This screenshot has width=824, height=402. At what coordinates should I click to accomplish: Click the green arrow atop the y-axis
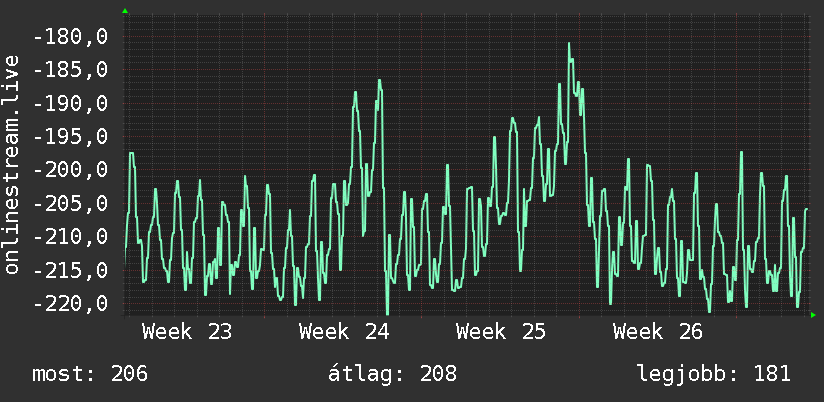(125, 11)
